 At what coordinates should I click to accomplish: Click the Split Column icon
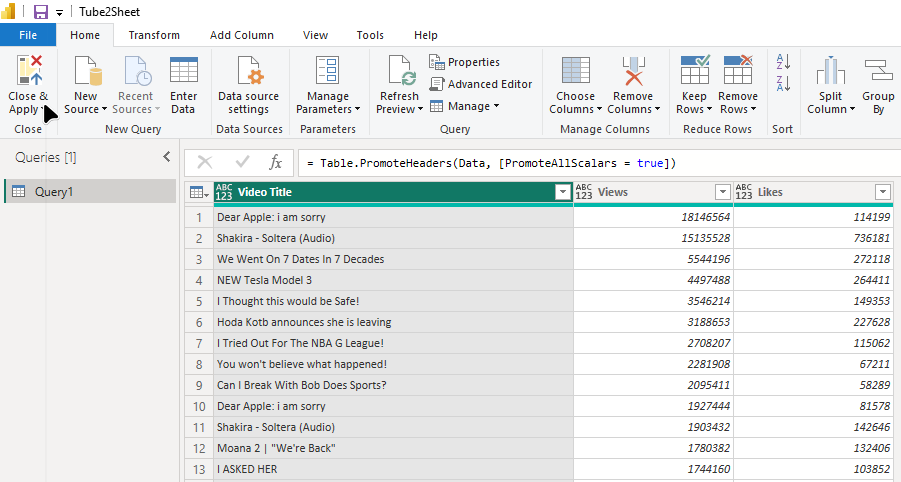[830, 70]
